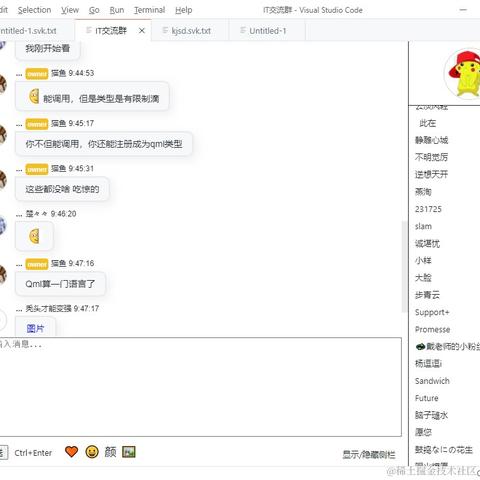This screenshot has height=480, width=480.
Task: Select member 231725 in the list
Action: (428, 209)
